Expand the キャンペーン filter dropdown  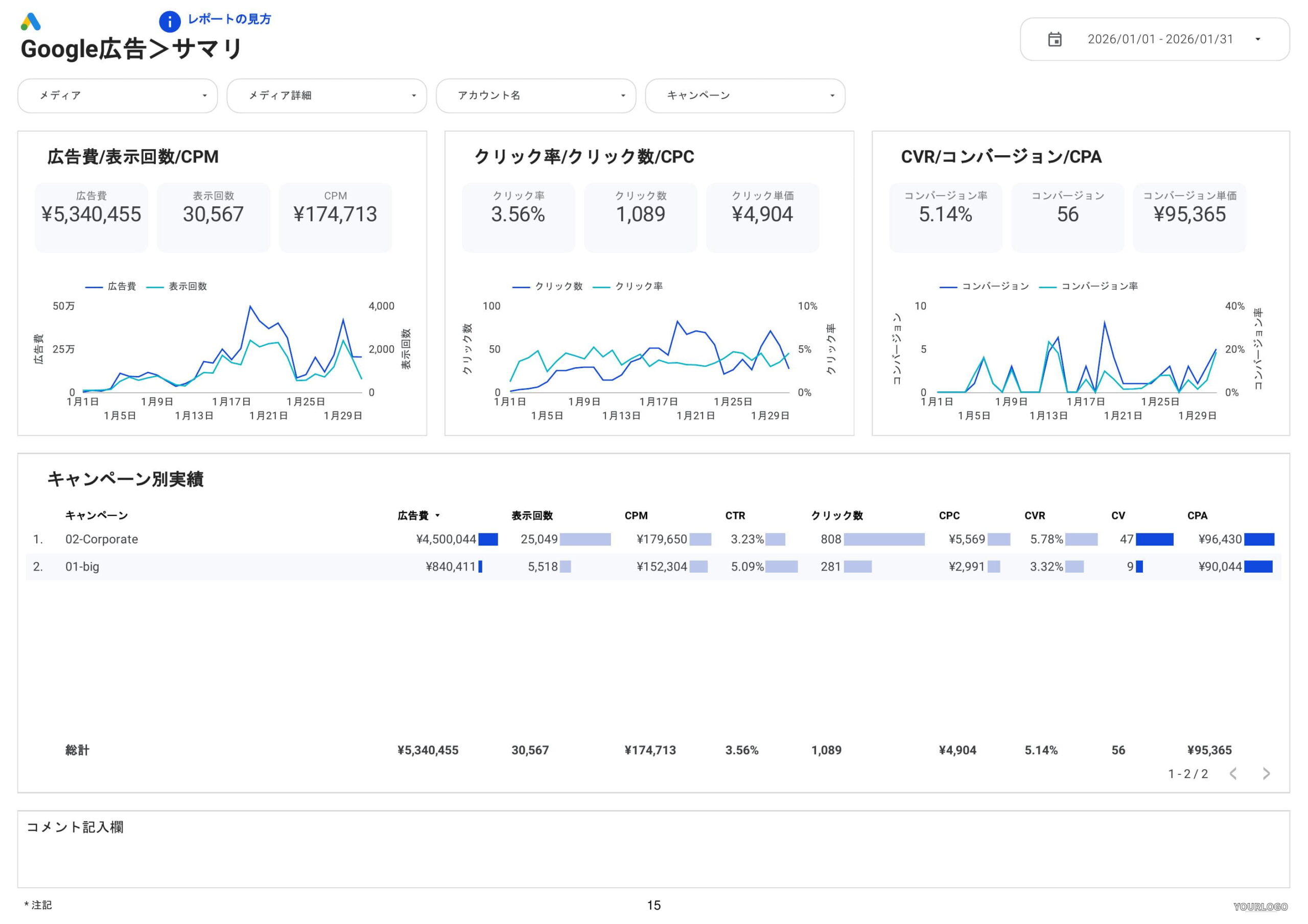[x=744, y=96]
